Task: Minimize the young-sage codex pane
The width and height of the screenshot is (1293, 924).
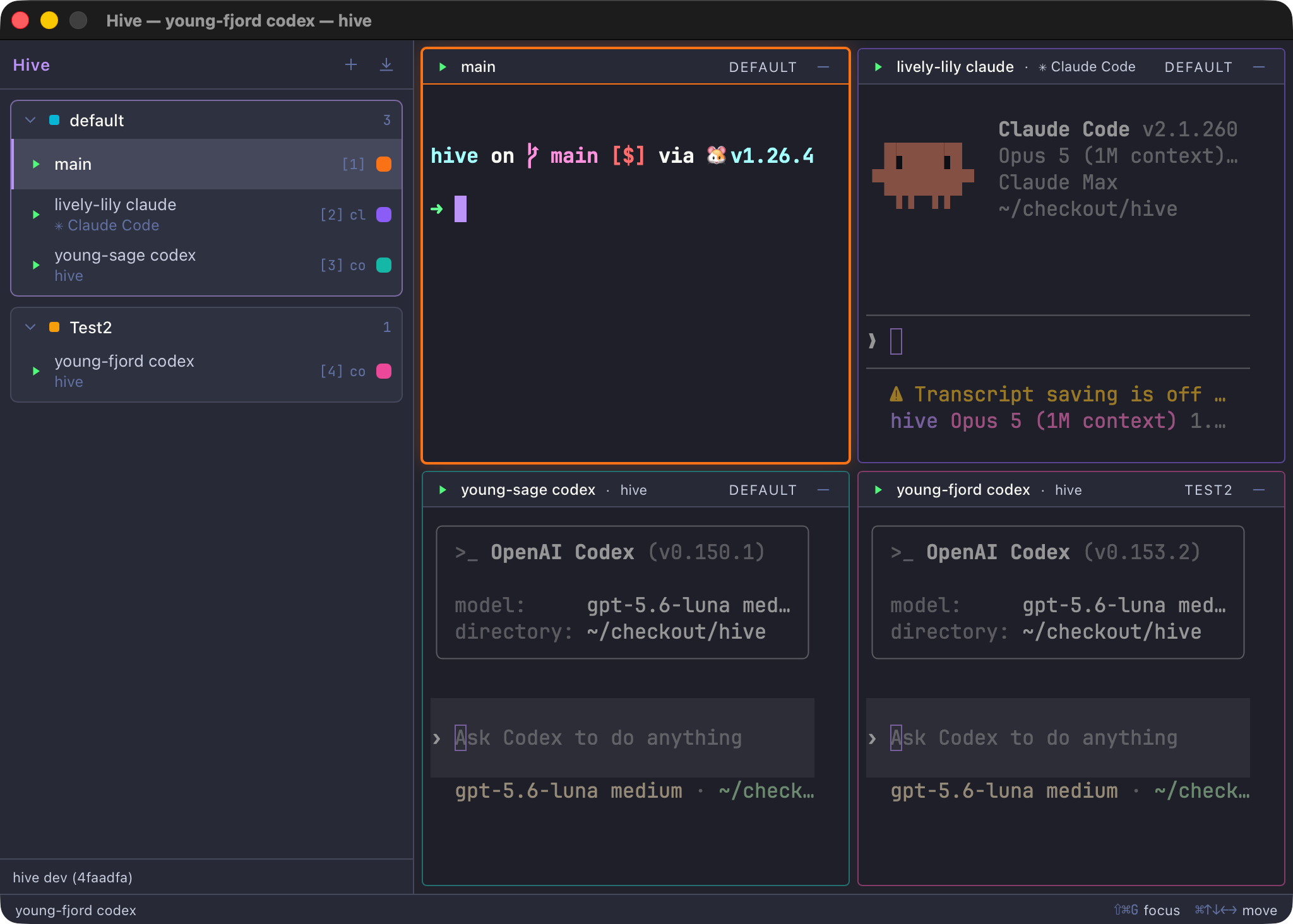Action: pos(823,490)
